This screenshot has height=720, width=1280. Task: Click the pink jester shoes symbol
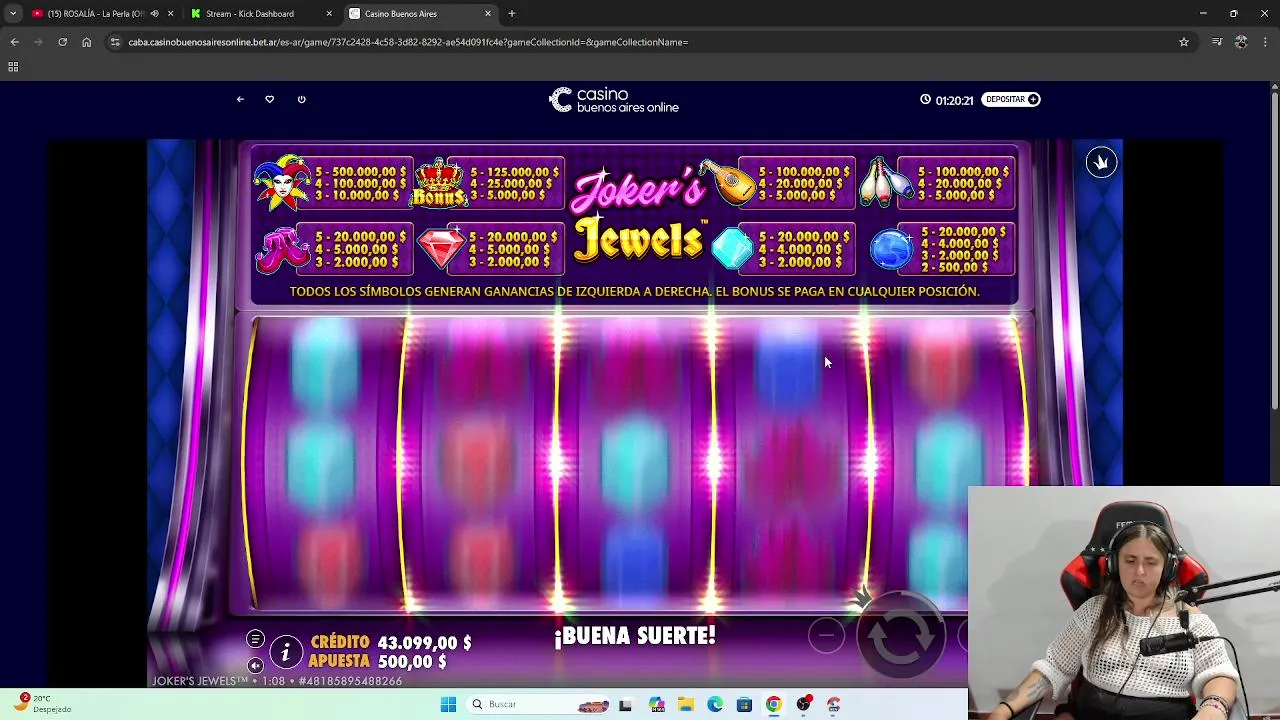[x=282, y=249]
